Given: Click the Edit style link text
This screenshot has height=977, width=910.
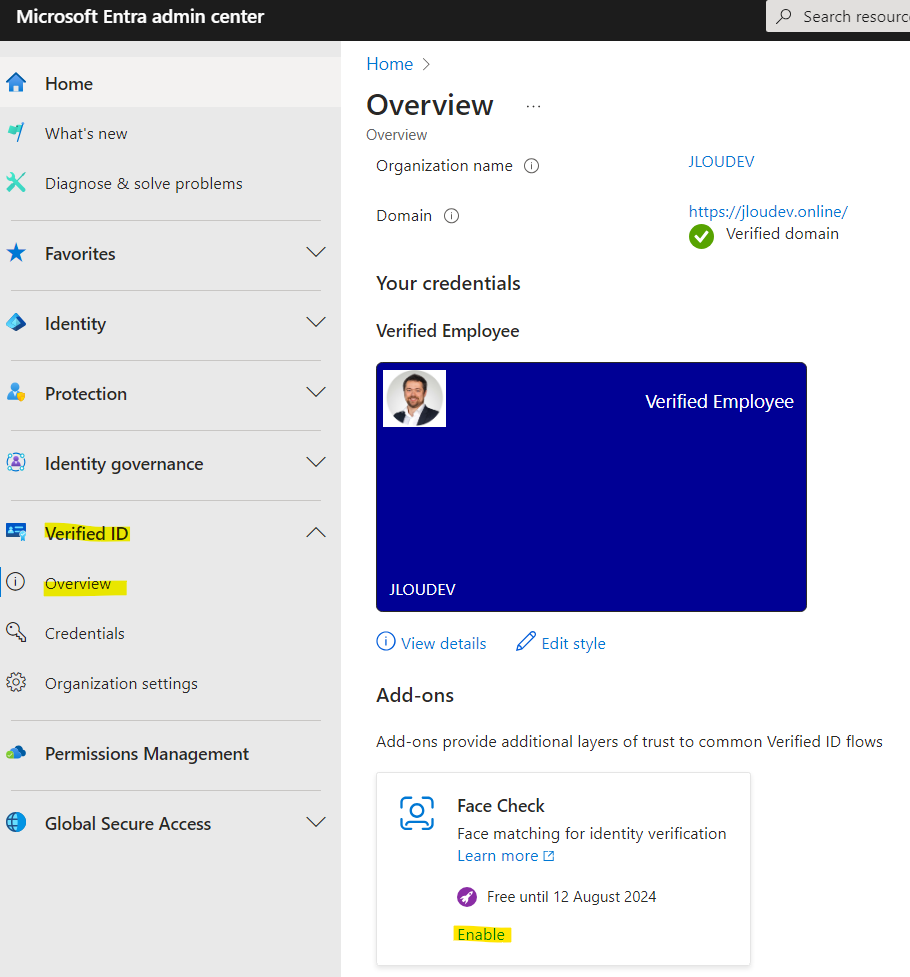Looking at the screenshot, I should 573,643.
